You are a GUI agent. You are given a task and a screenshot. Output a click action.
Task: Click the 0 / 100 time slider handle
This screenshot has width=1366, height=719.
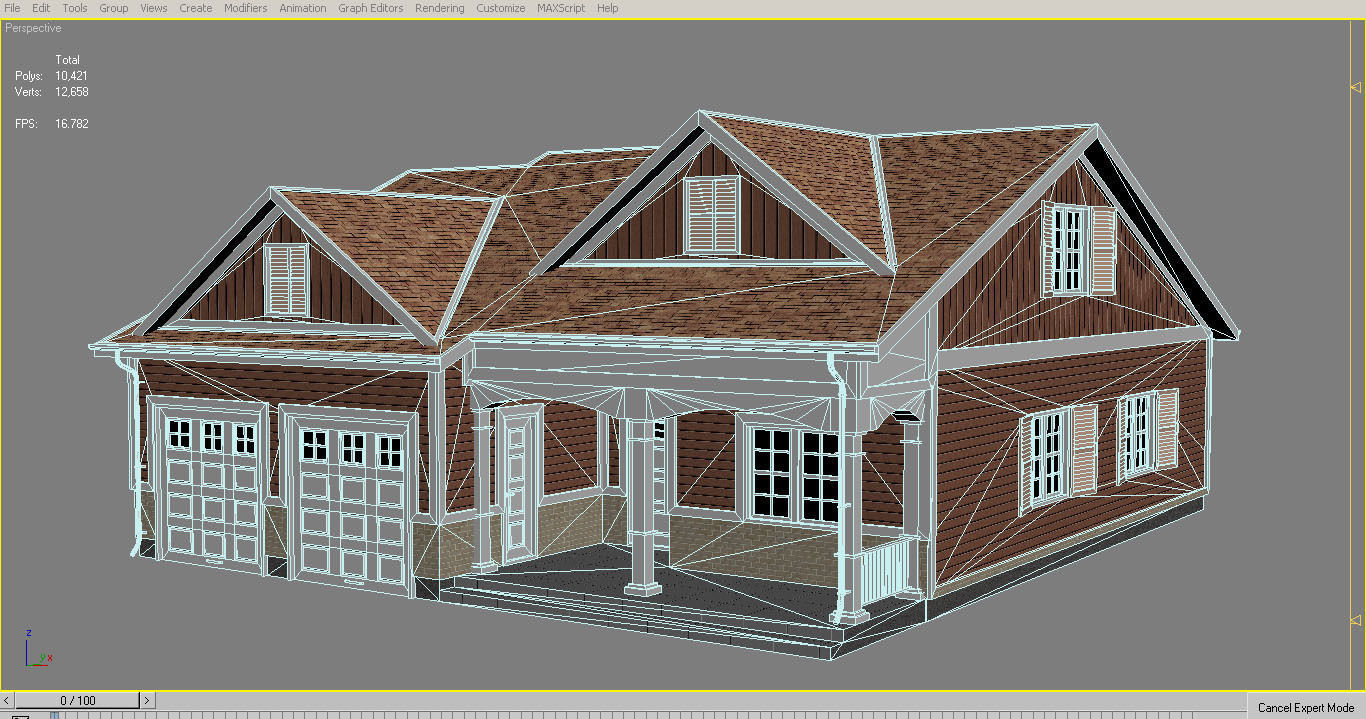(x=78, y=700)
